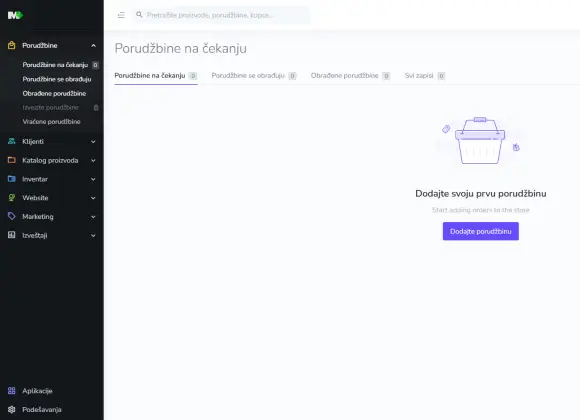Viewport: 580px width, 420px height.
Task: Open Vraćene porudžbine sidebar item
Action: point(51,122)
